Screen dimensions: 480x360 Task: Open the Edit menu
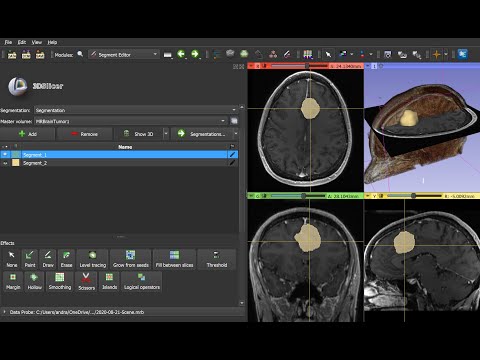click(22, 42)
